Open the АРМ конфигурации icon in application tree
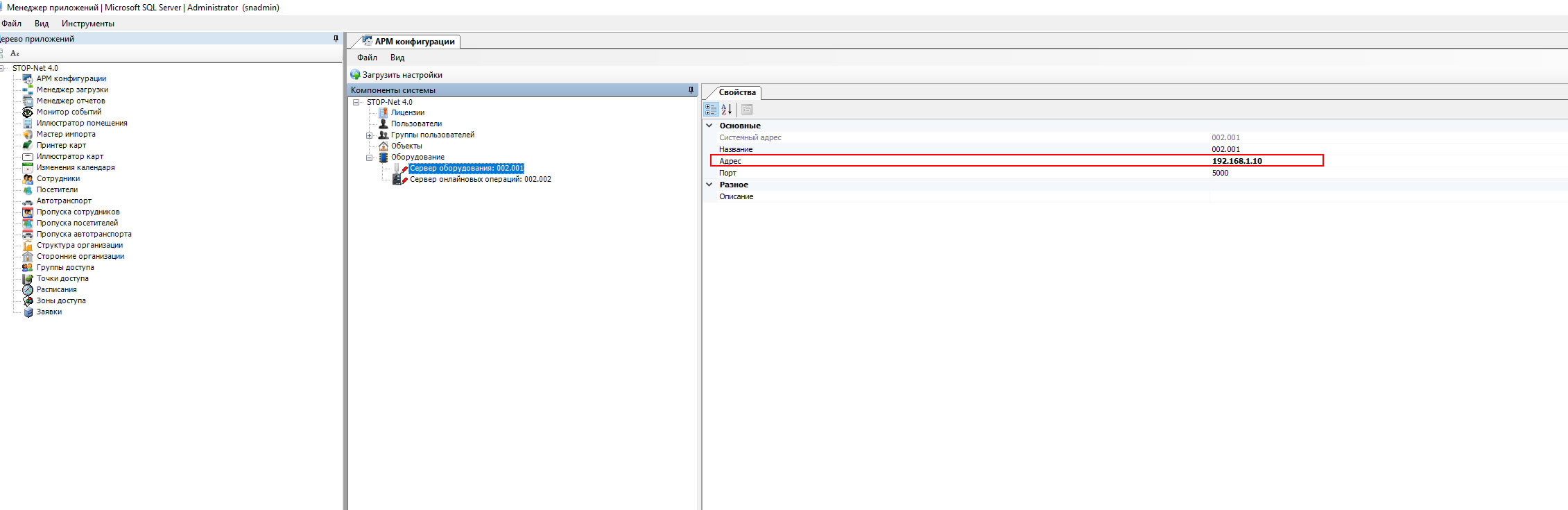This screenshot has height=510, width=1568. pyautogui.click(x=28, y=79)
